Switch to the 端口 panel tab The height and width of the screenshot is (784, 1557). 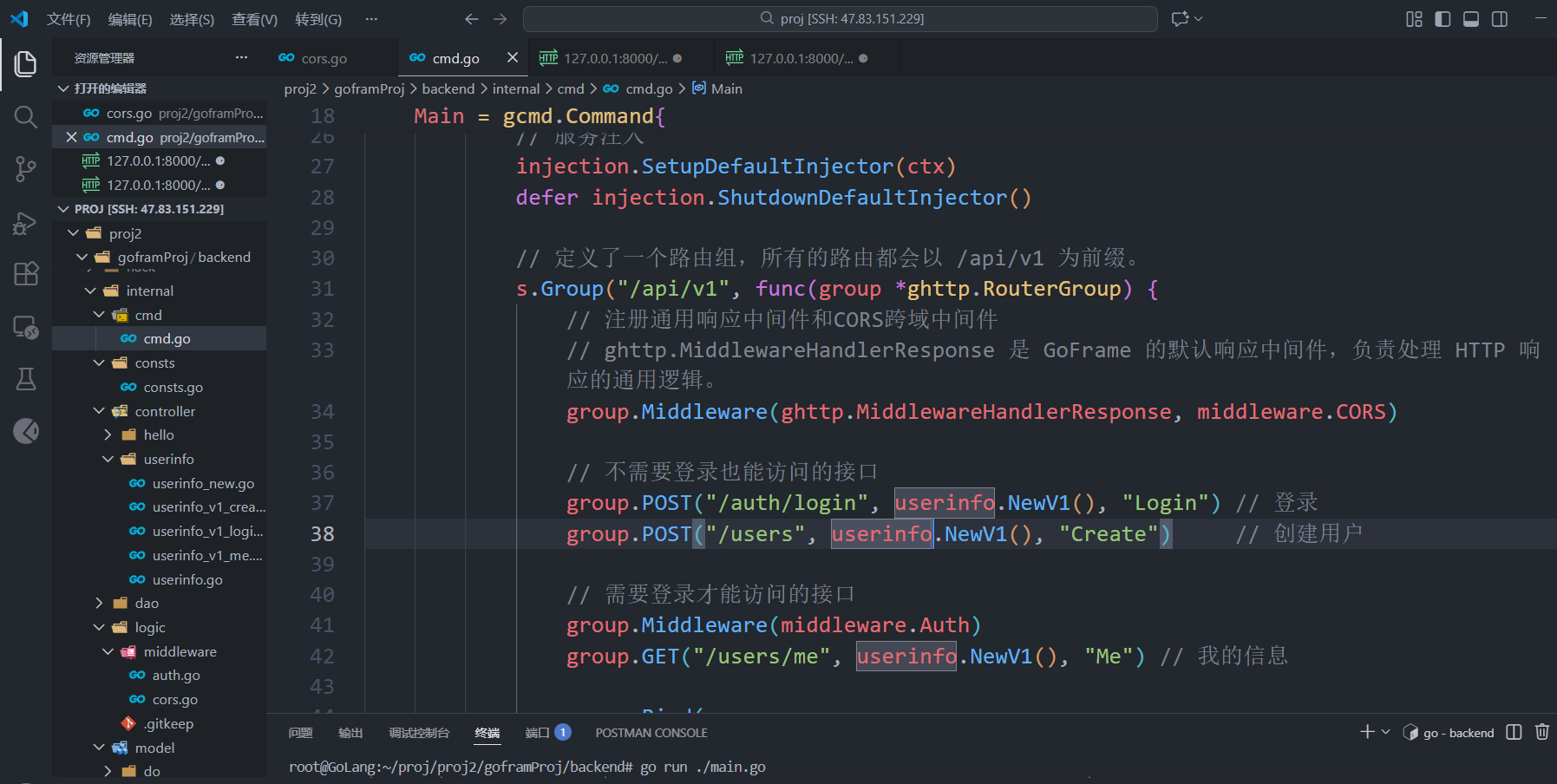tap(546, 733)
